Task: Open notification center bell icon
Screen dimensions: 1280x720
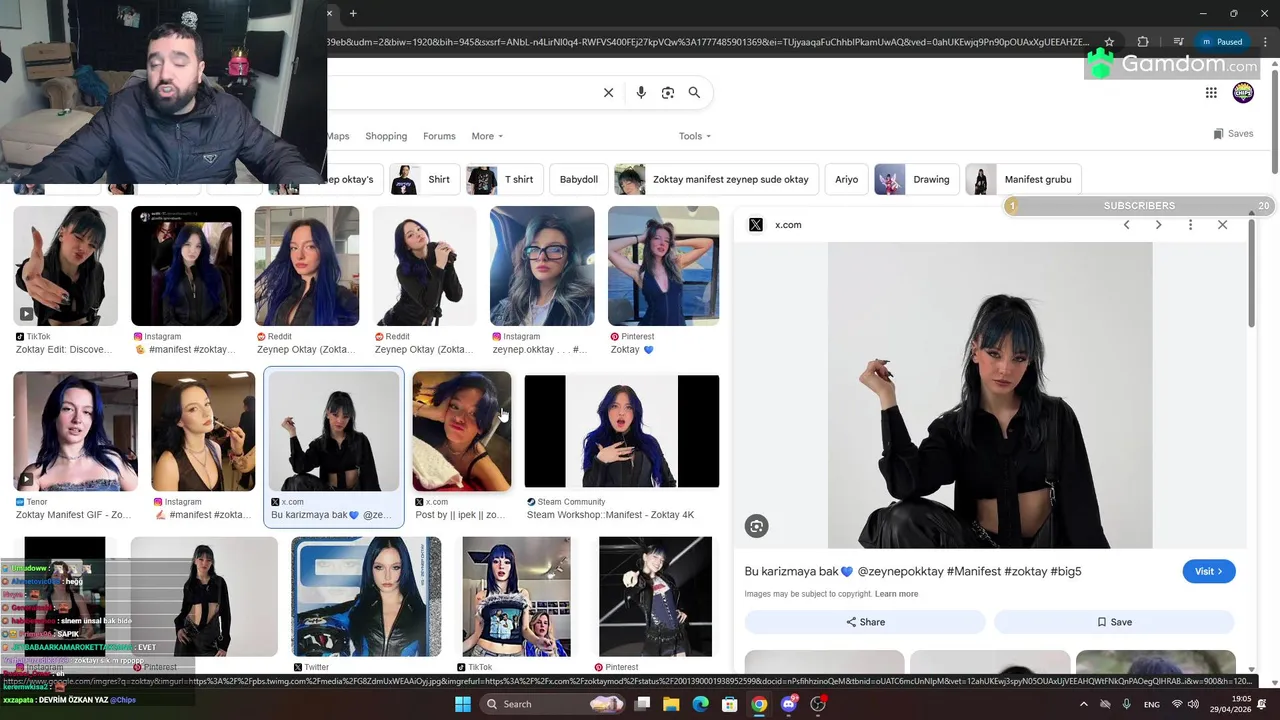Action: [x=1261, y=704]
